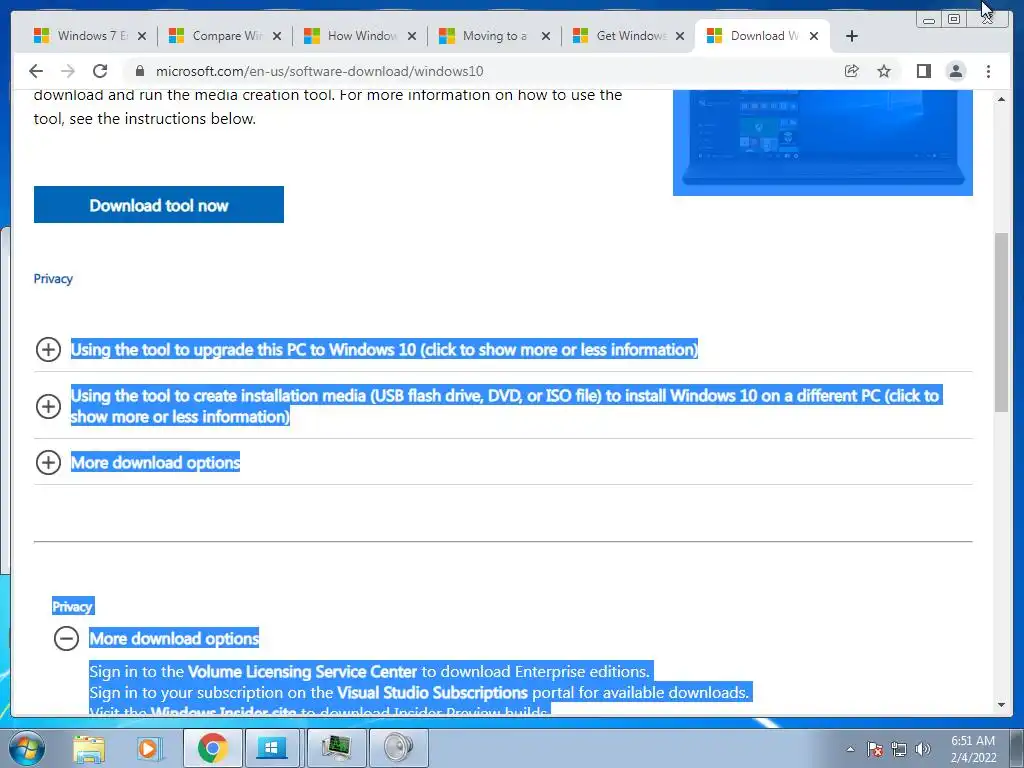Click upgrade this PC to Windows 10 heading
The image size is (1024, 768).
(x=384, y=349)
